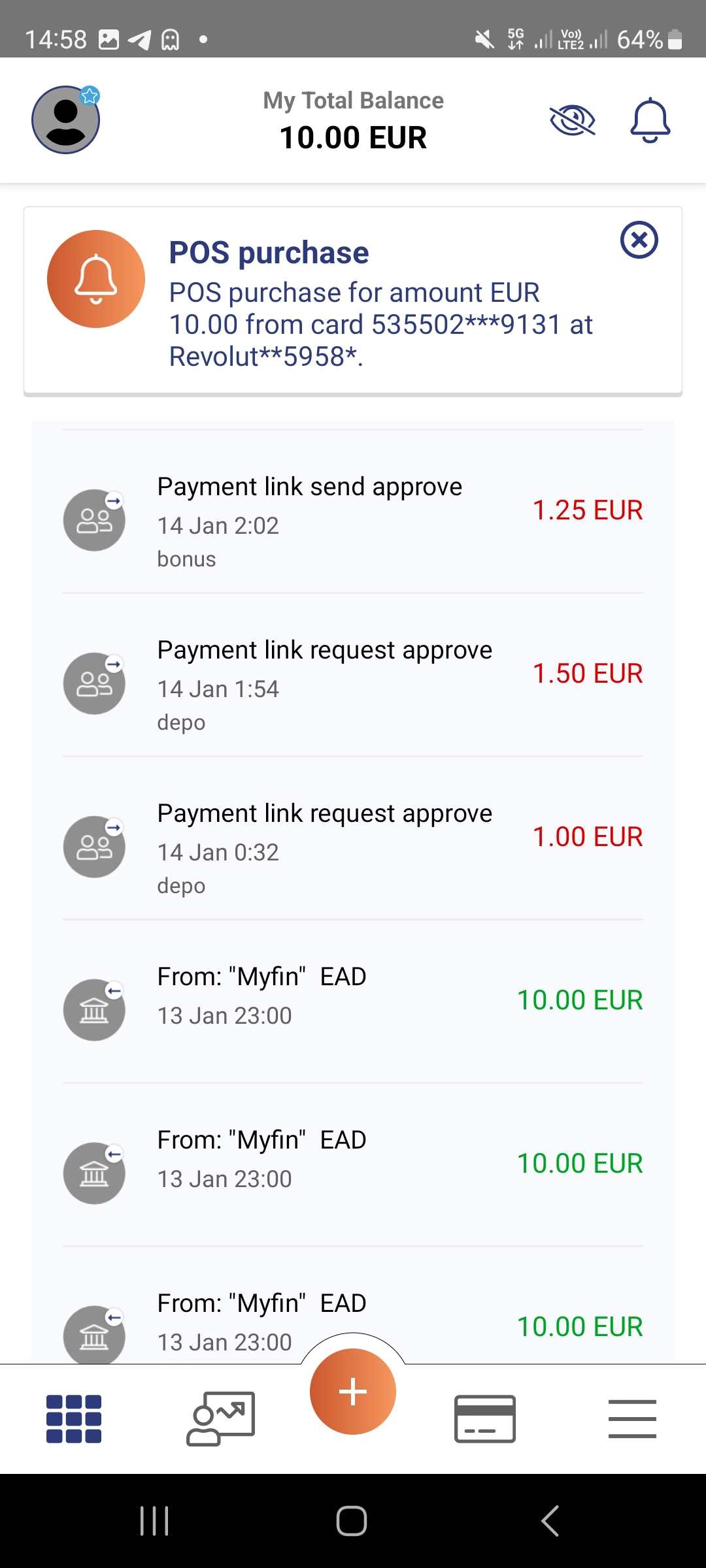
Task: Open the hamburger menu
Action: 632,1418
